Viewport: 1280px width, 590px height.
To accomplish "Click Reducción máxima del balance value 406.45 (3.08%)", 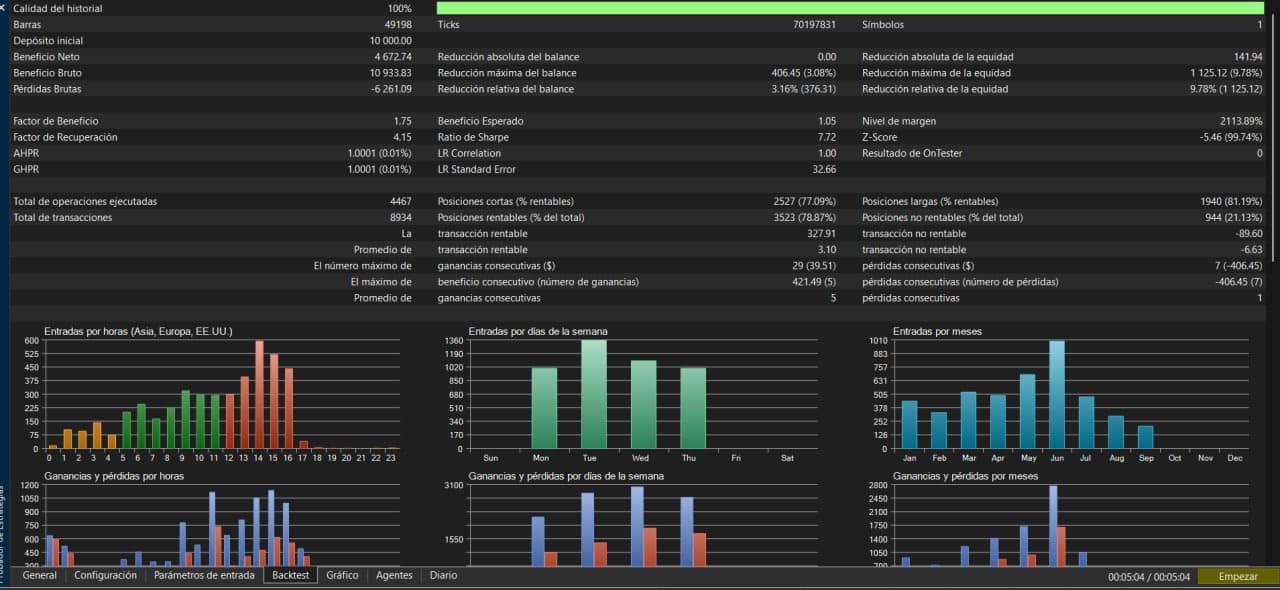I will coord(804,73).
